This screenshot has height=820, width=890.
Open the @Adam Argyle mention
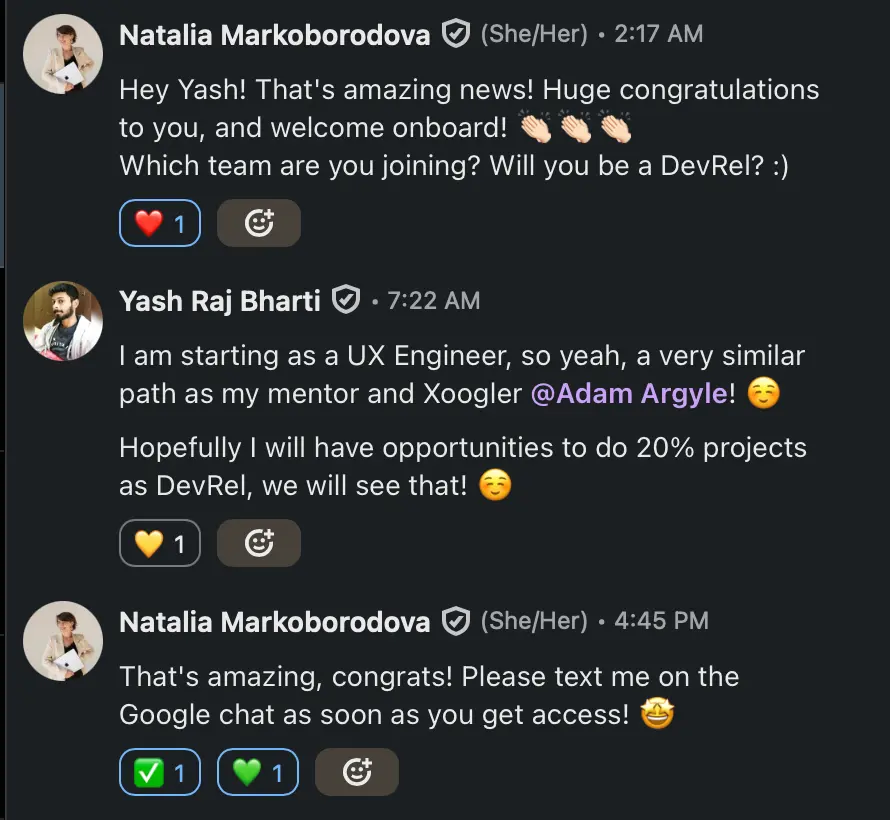[x=629, y=394]
